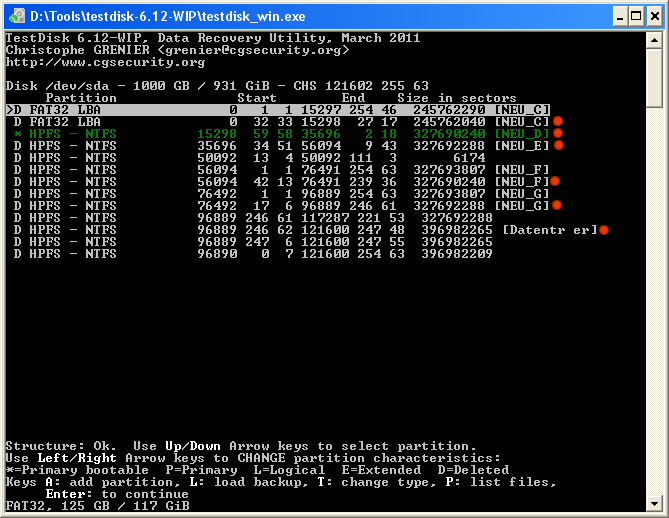669x518 pixels.
Task: Click the Structure: Ok. status text
Action: pyautogui.click(x=61, y=446)
